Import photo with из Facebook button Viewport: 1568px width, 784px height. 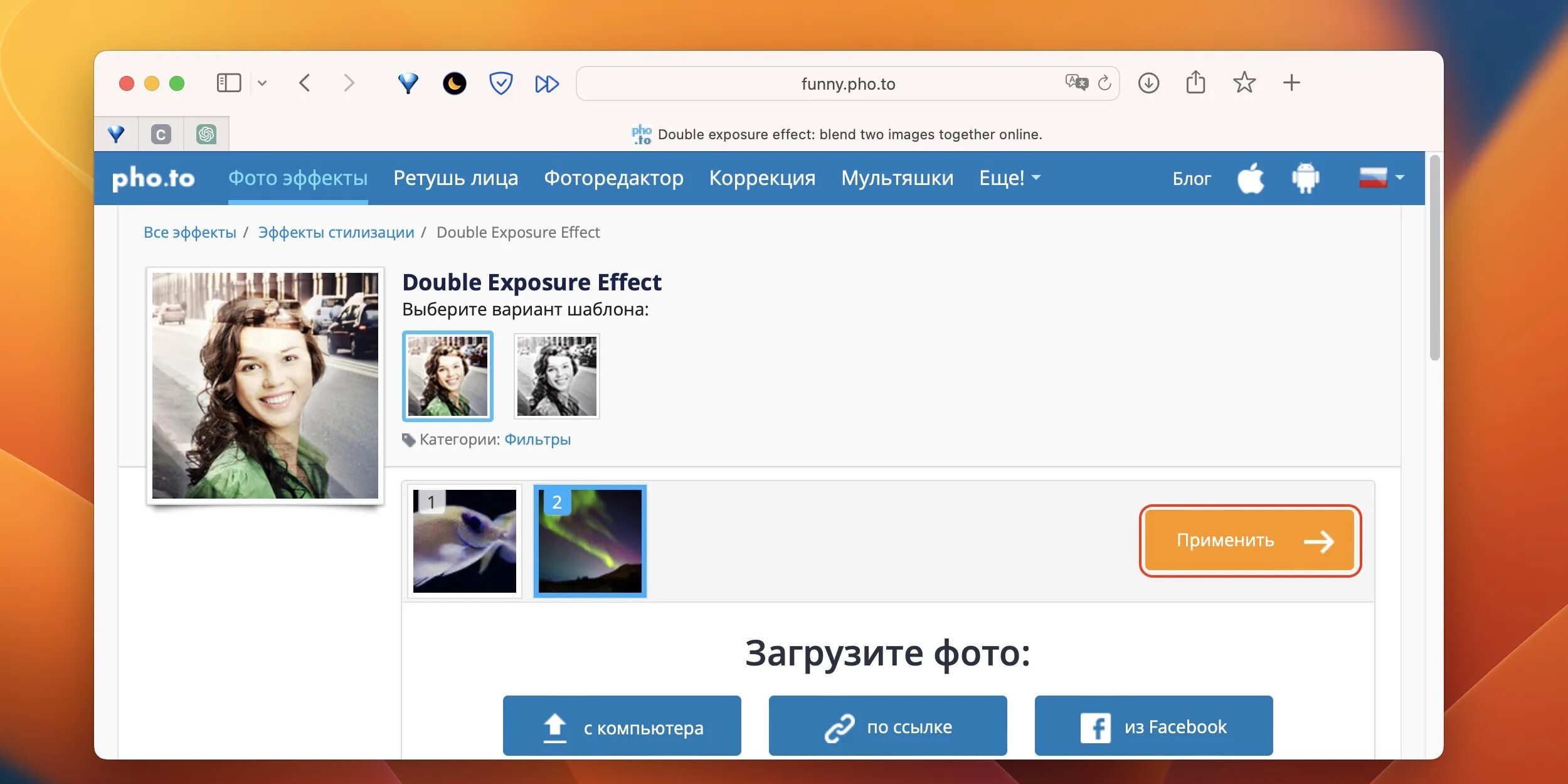[1154, 726]
